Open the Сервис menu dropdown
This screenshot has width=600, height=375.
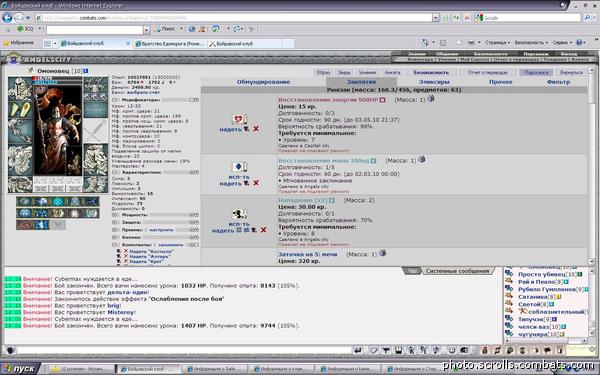(x=562, y=42)
